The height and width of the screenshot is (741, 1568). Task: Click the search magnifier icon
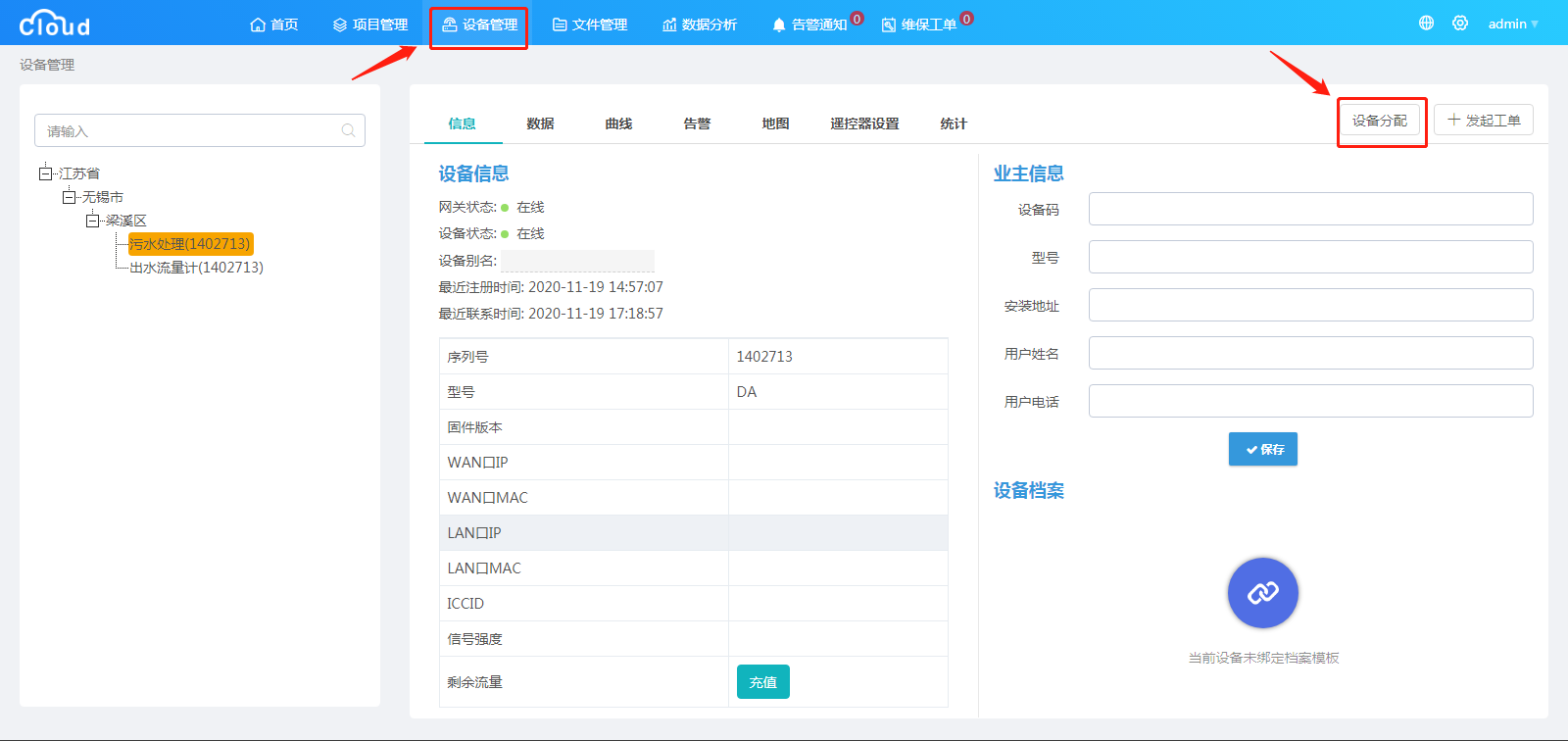pyautogui.click(x=348, y=130)
